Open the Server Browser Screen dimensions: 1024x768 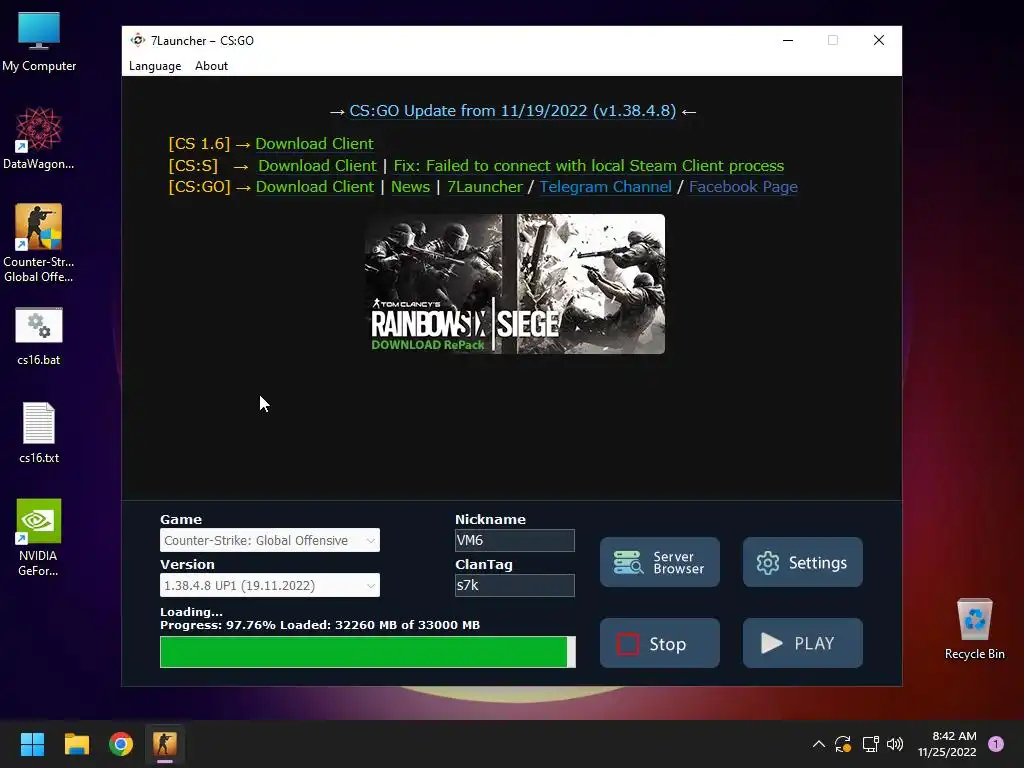(x=660, y=562)
